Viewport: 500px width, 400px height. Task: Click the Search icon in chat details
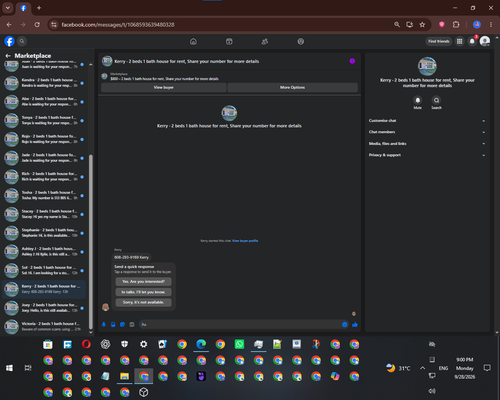(436, 100)
